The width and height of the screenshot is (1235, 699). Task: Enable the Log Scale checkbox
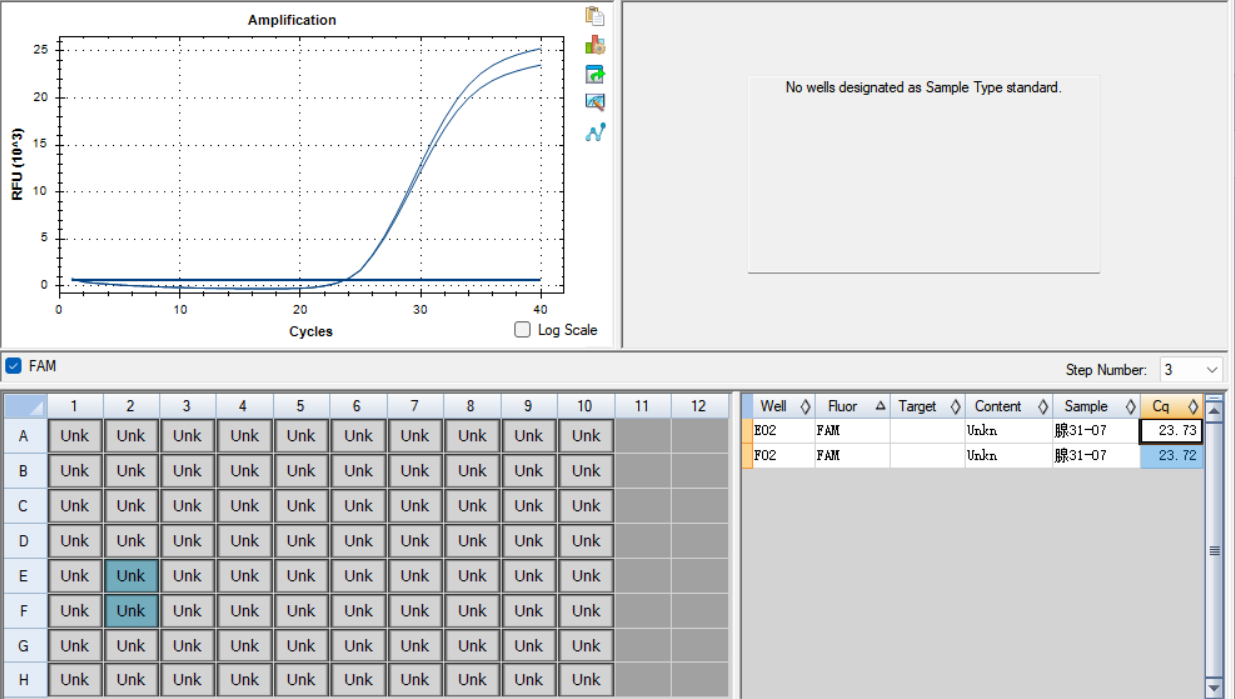(522, 330)
